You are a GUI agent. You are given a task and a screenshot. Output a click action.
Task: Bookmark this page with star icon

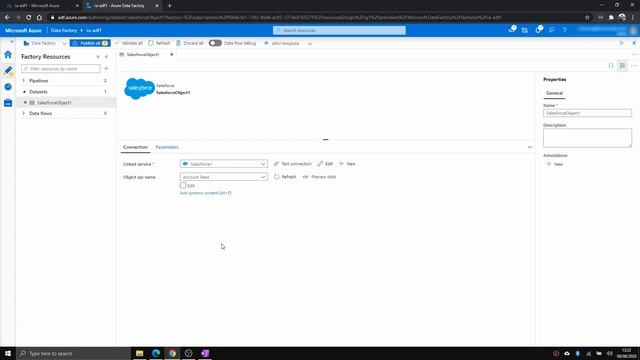[x=587, y=18]
